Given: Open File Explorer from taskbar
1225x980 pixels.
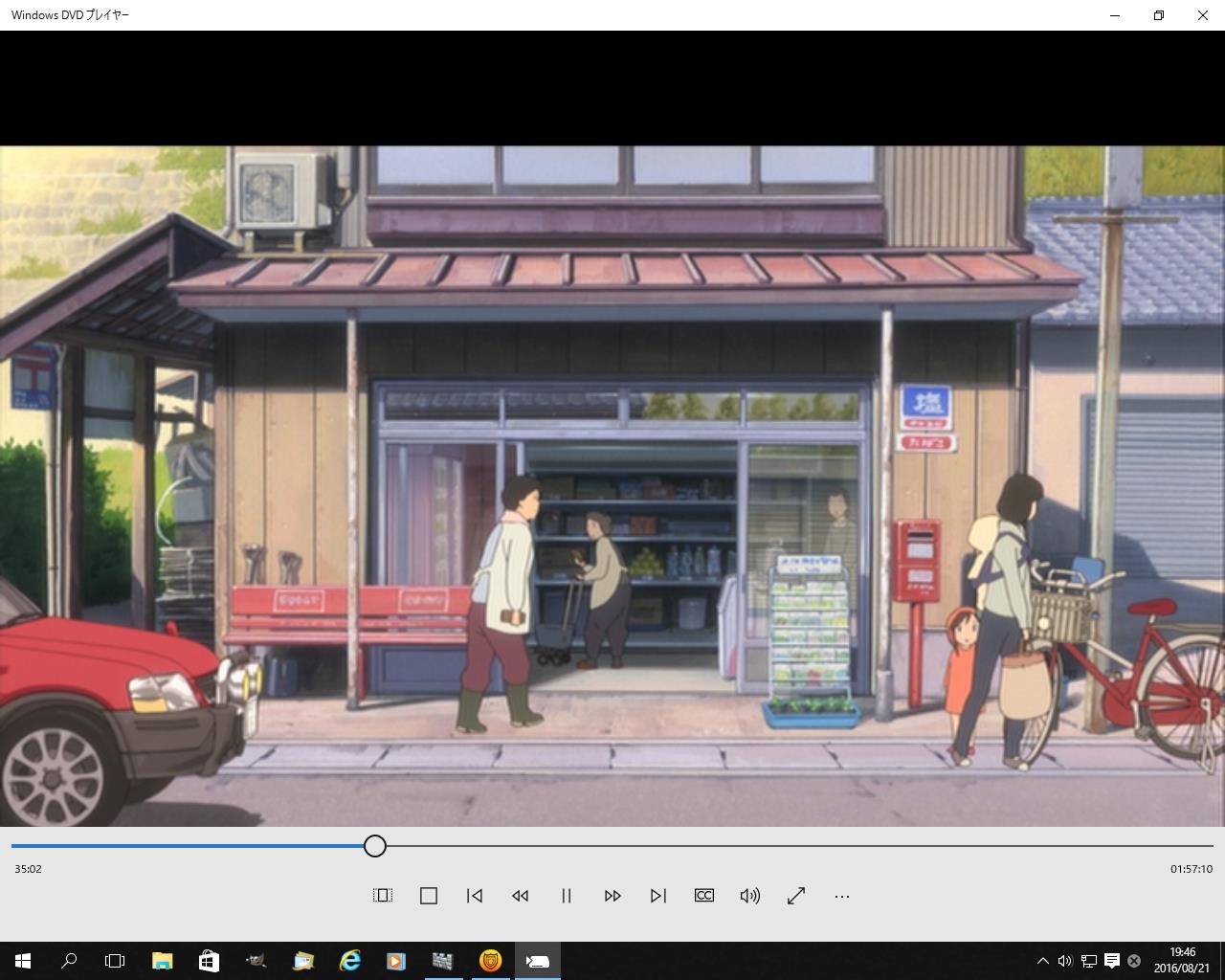Looking at the screenshot, I should [x=162, y=961].
